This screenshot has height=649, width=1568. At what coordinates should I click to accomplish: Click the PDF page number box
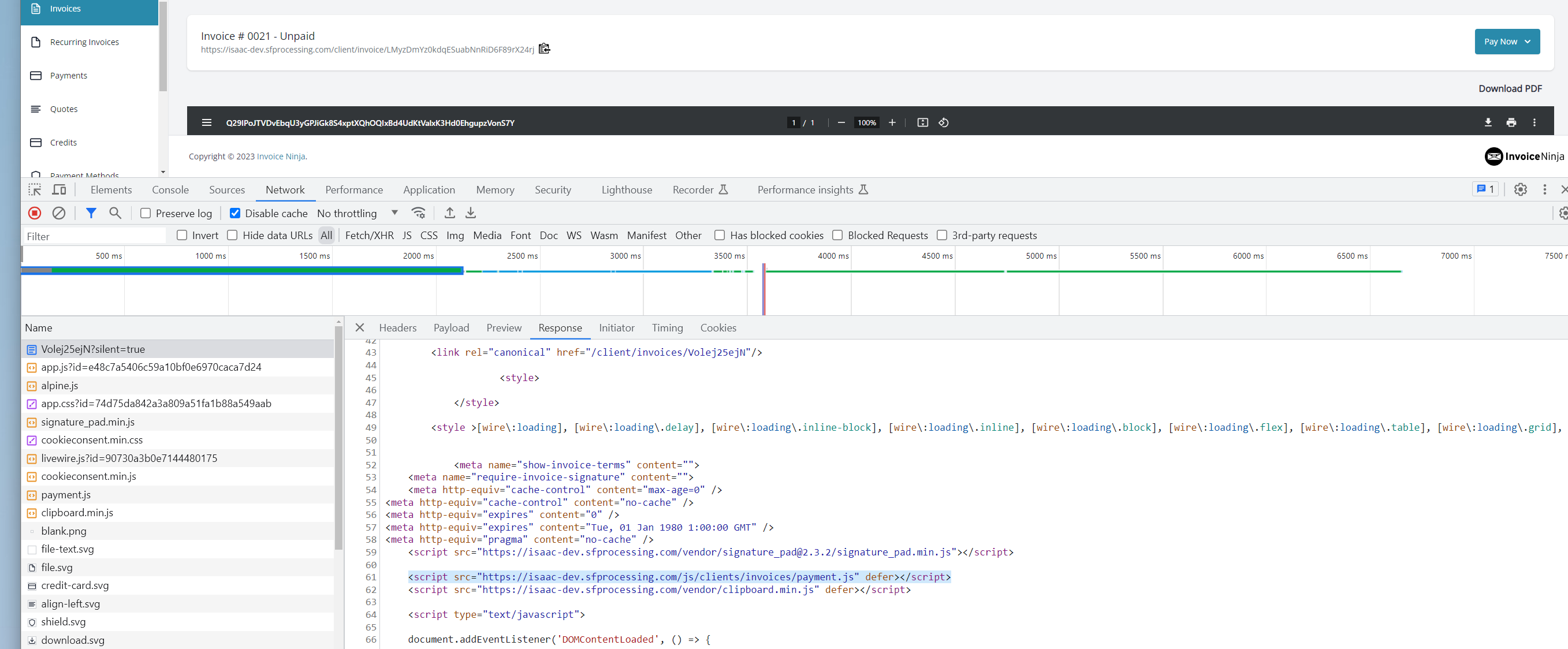point(793,122)
